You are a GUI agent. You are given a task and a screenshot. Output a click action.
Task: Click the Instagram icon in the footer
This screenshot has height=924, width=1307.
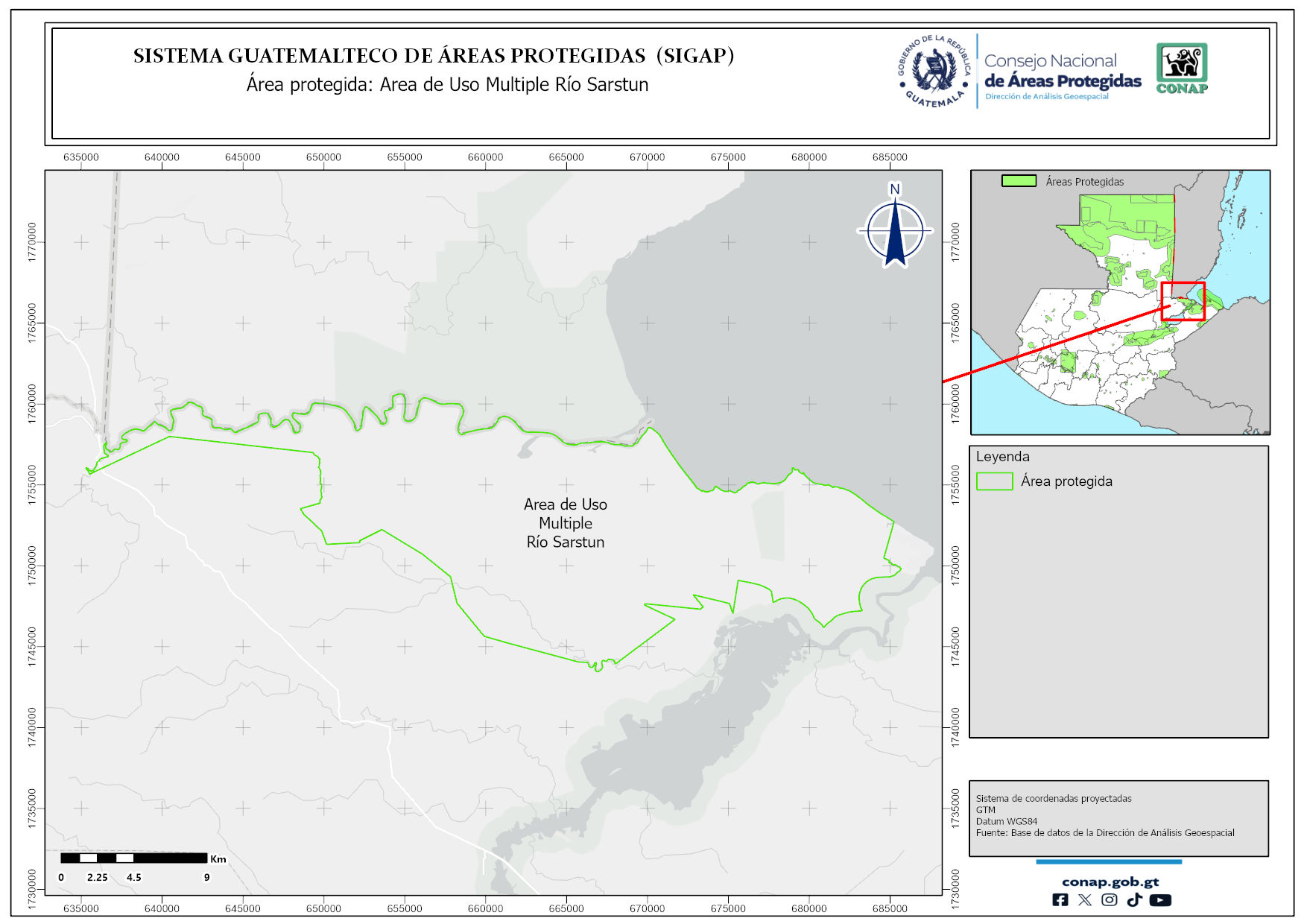(x=1109, y=900)
